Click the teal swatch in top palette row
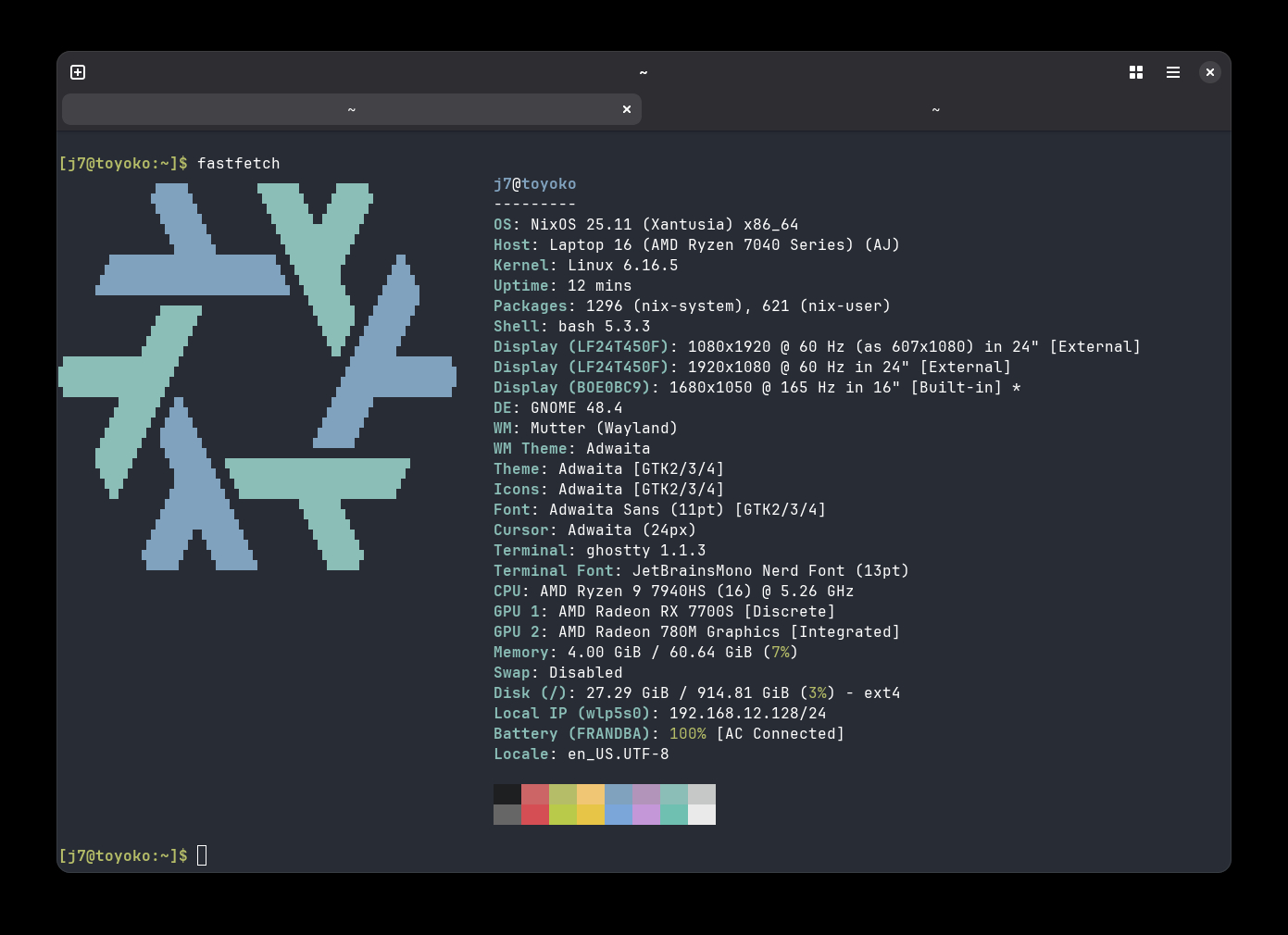 (x=674, y=794)
